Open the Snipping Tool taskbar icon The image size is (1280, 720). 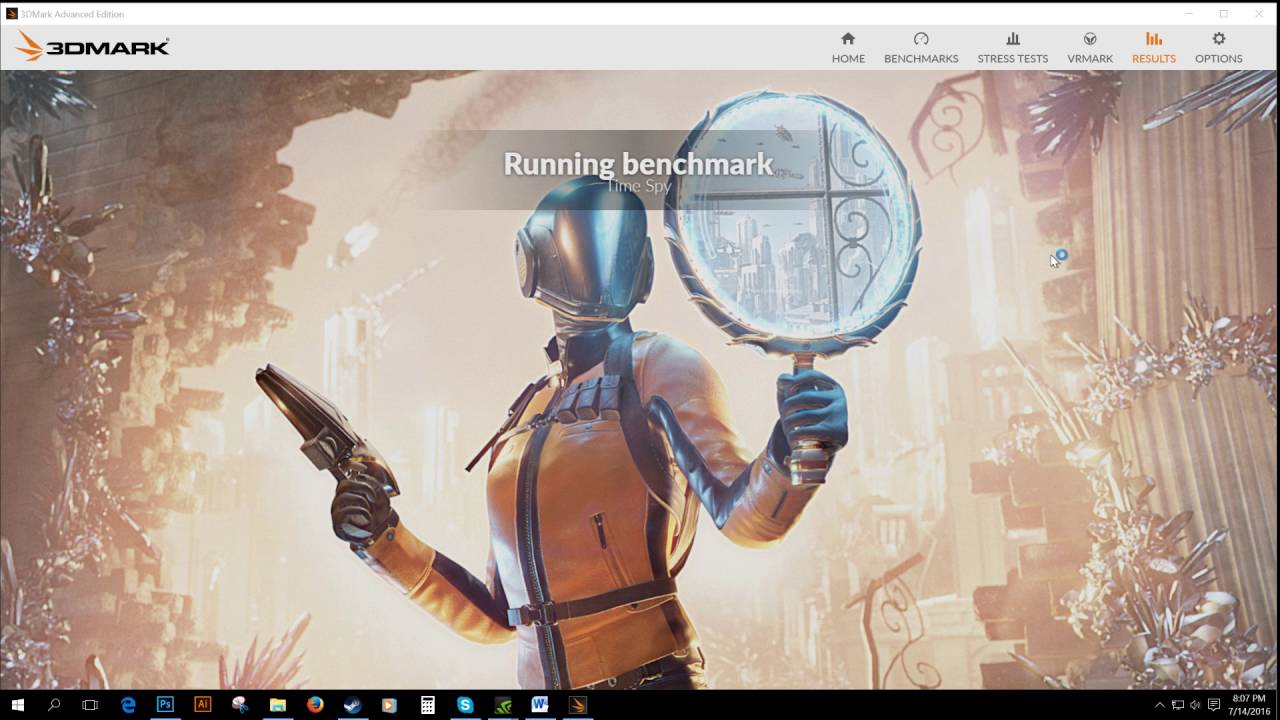240,705
